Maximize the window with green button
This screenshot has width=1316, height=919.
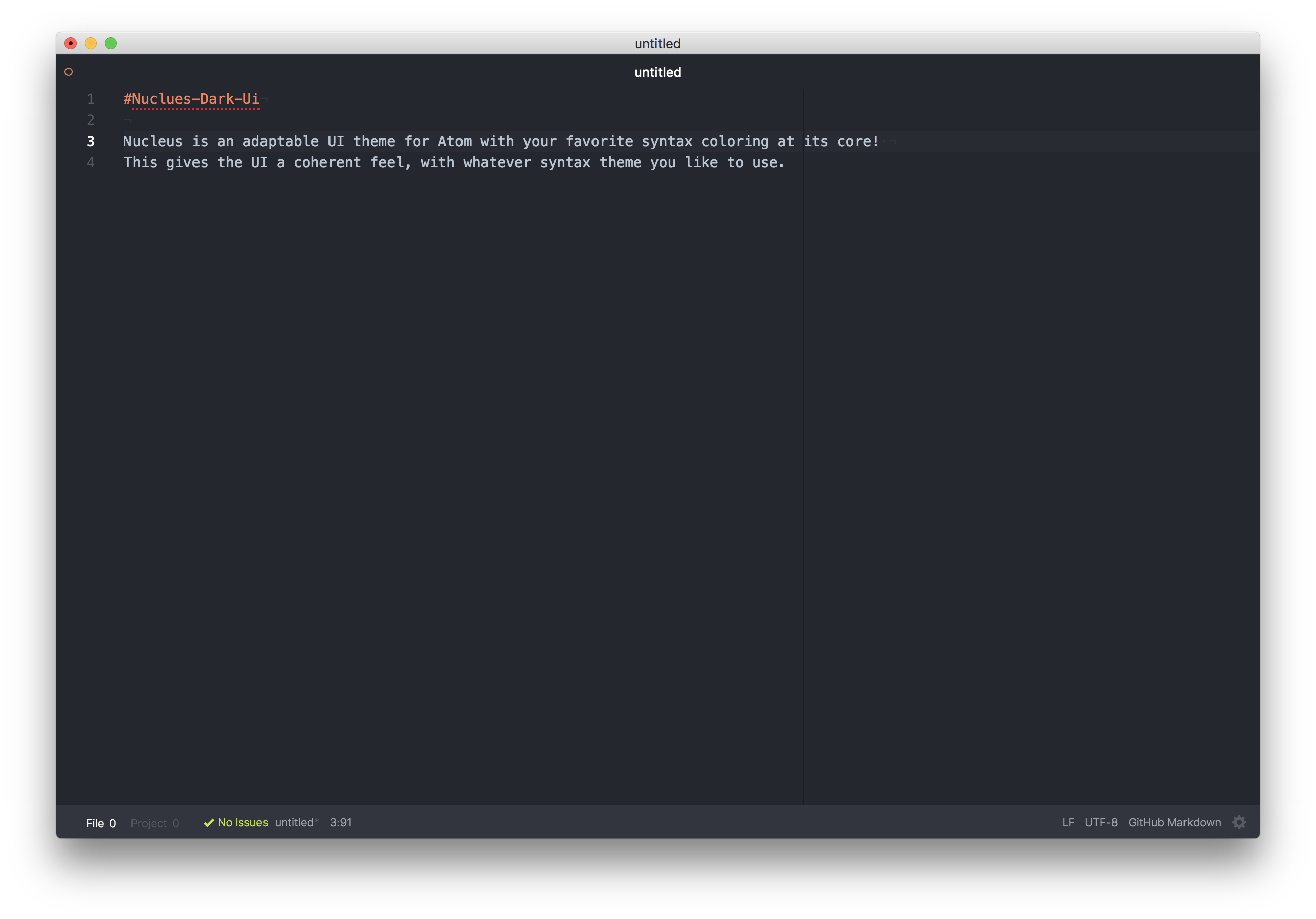pyautogui.click(x=111, y=43)
